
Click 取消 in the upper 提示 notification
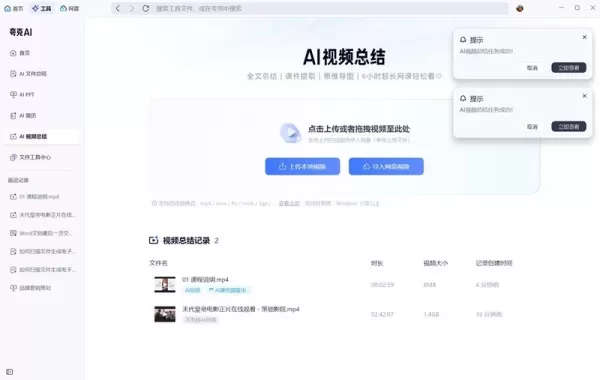[532, 68]
